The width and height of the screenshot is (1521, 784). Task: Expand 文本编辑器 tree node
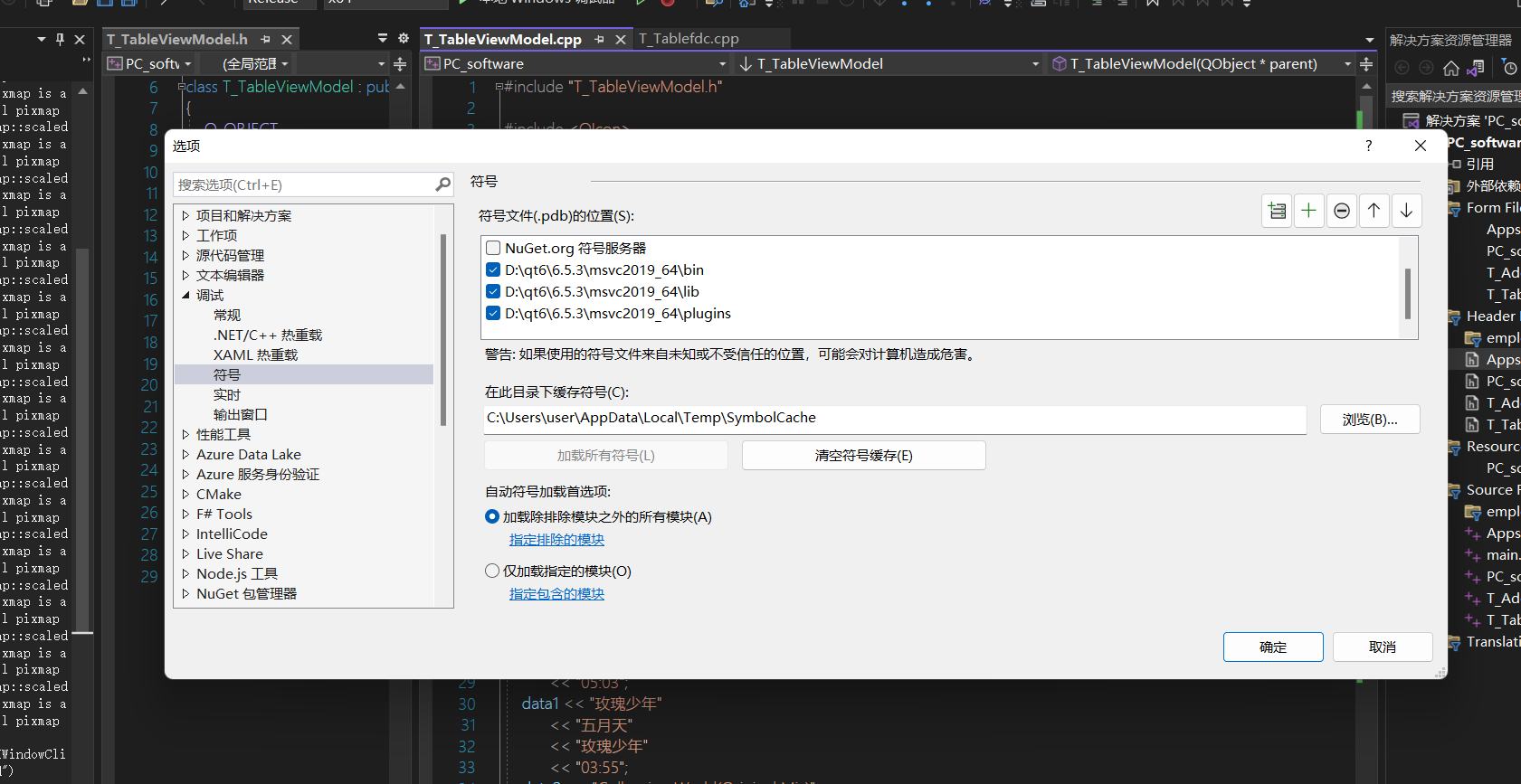185,275
